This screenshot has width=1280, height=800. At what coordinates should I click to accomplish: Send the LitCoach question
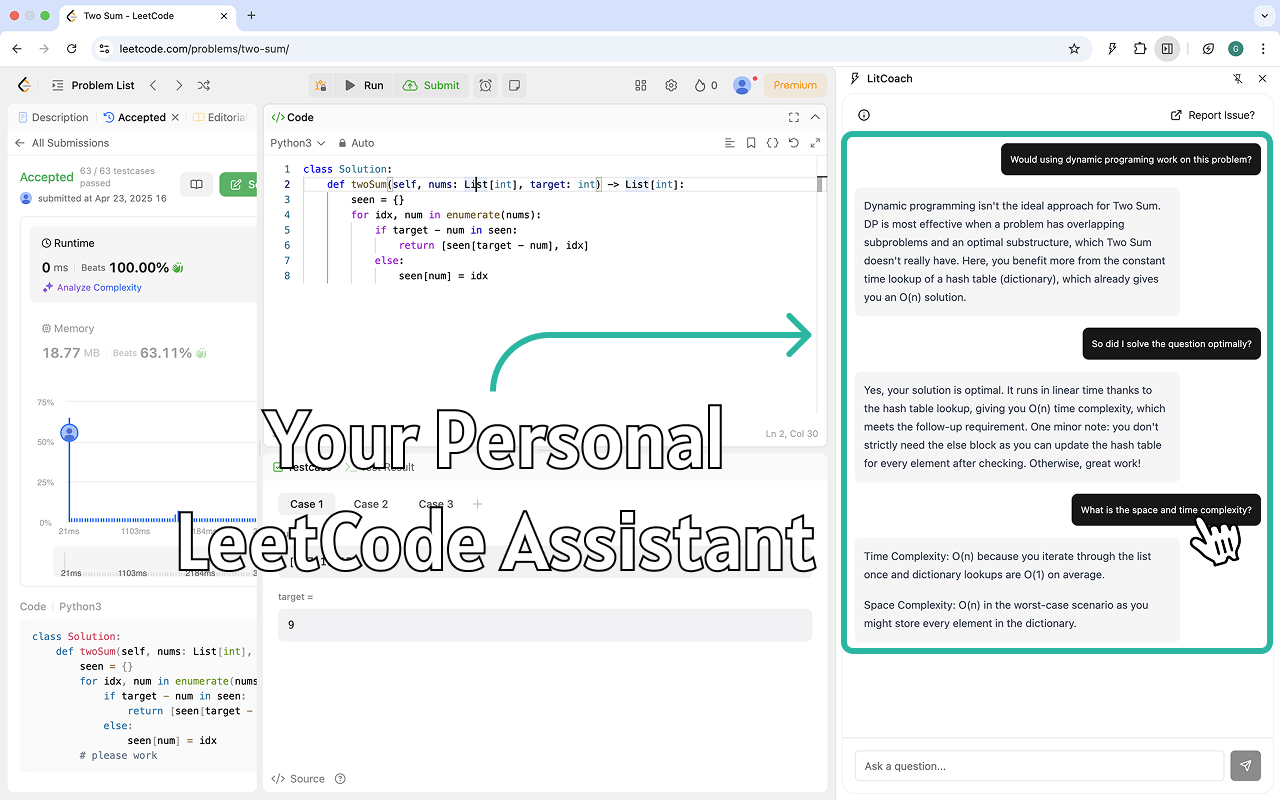(x=1245, y=766)
